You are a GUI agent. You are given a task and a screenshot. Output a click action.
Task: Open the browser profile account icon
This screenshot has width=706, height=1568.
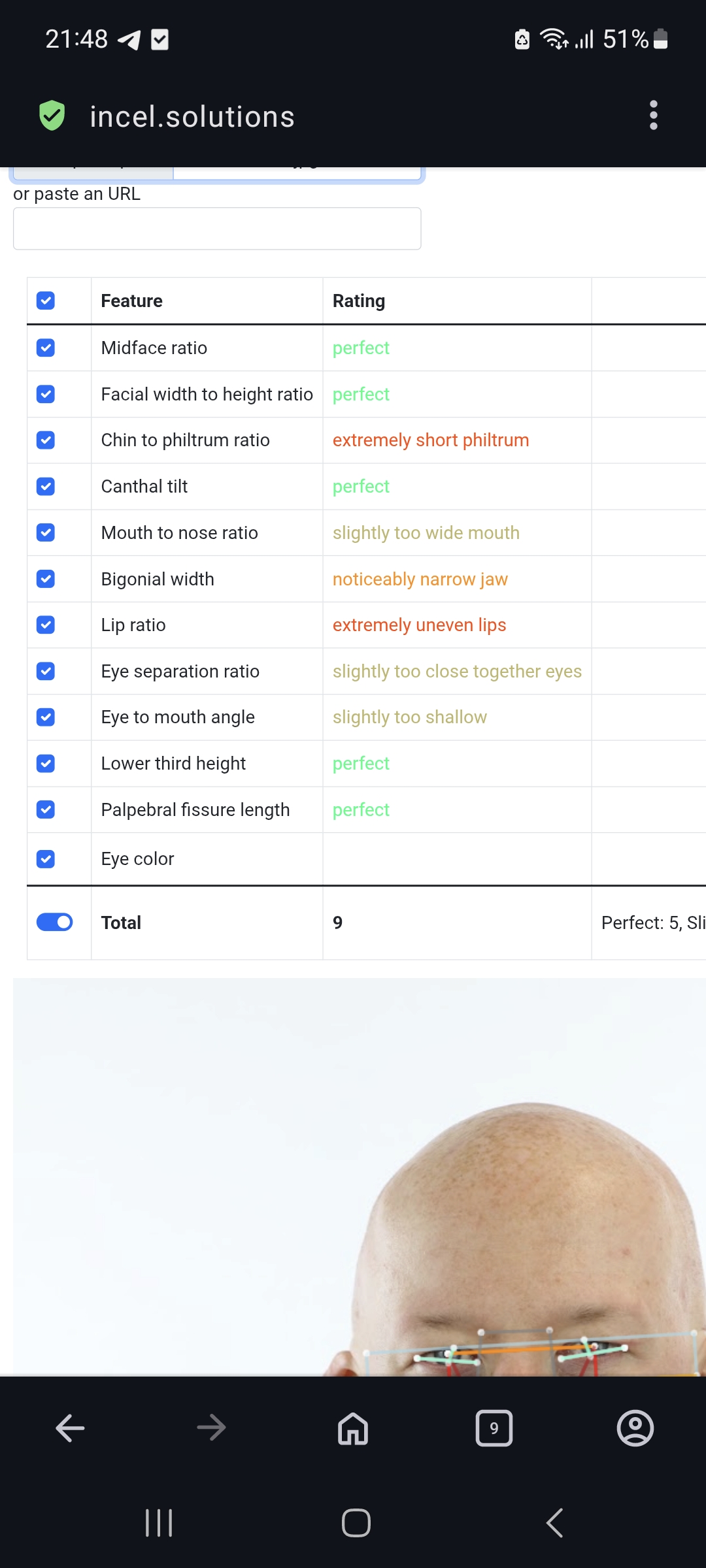pos(635,1428)
